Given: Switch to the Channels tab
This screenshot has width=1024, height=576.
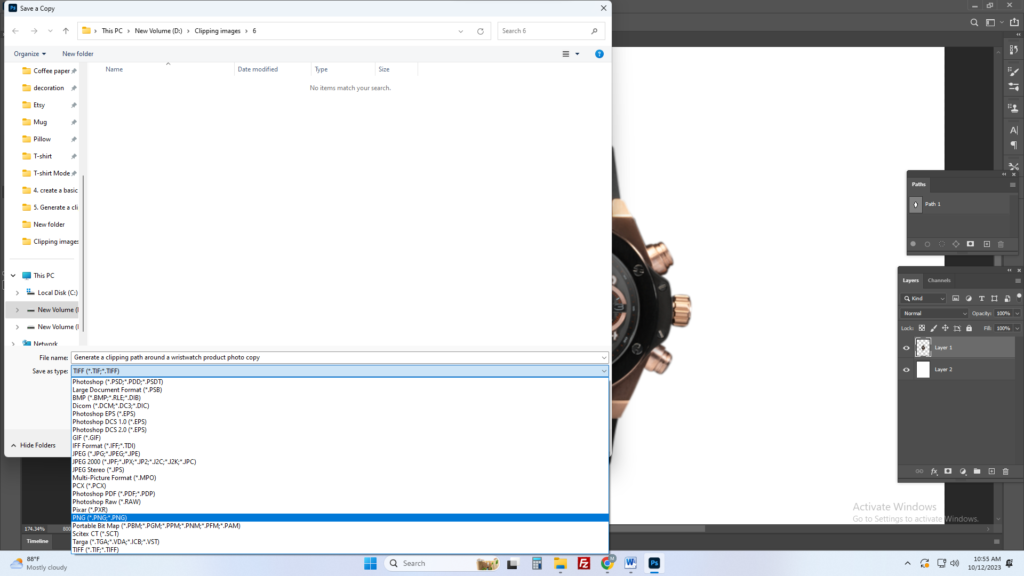Looking at the screenshot, I should pos(938,280).
